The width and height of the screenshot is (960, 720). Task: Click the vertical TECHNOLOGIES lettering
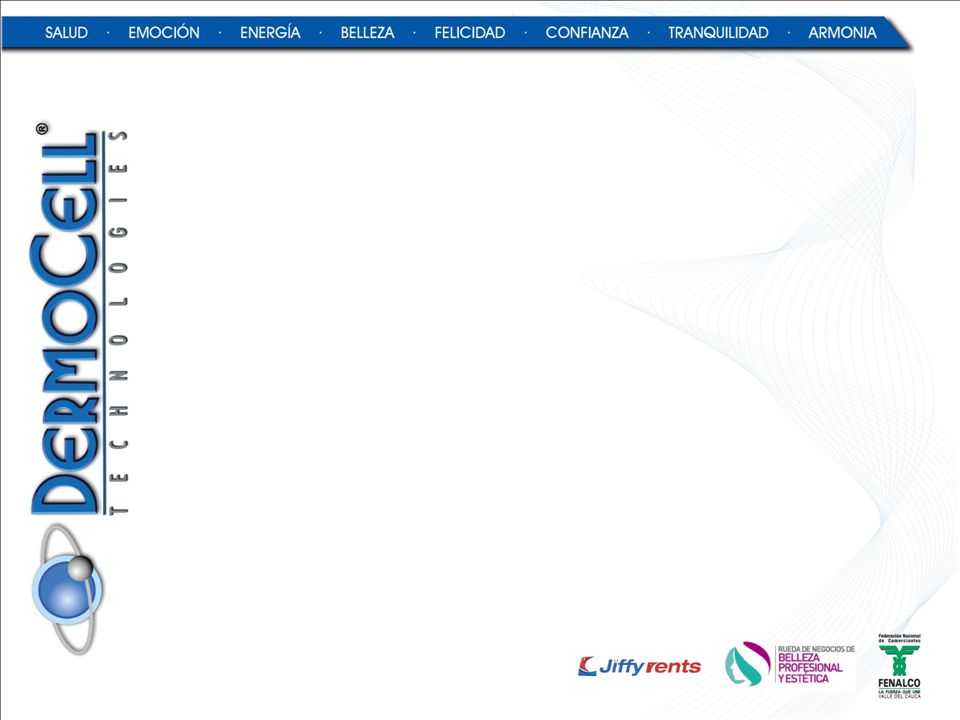119,323
